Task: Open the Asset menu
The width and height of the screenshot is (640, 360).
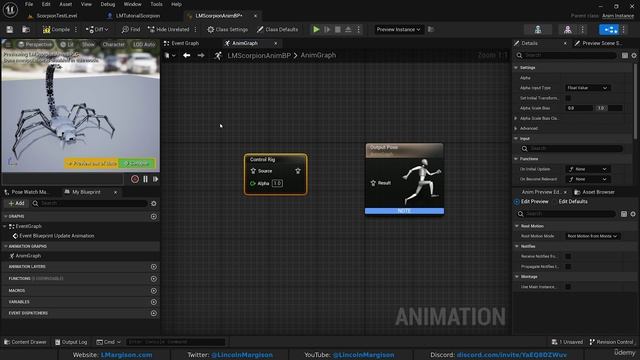Action: [x=66, y=4]
